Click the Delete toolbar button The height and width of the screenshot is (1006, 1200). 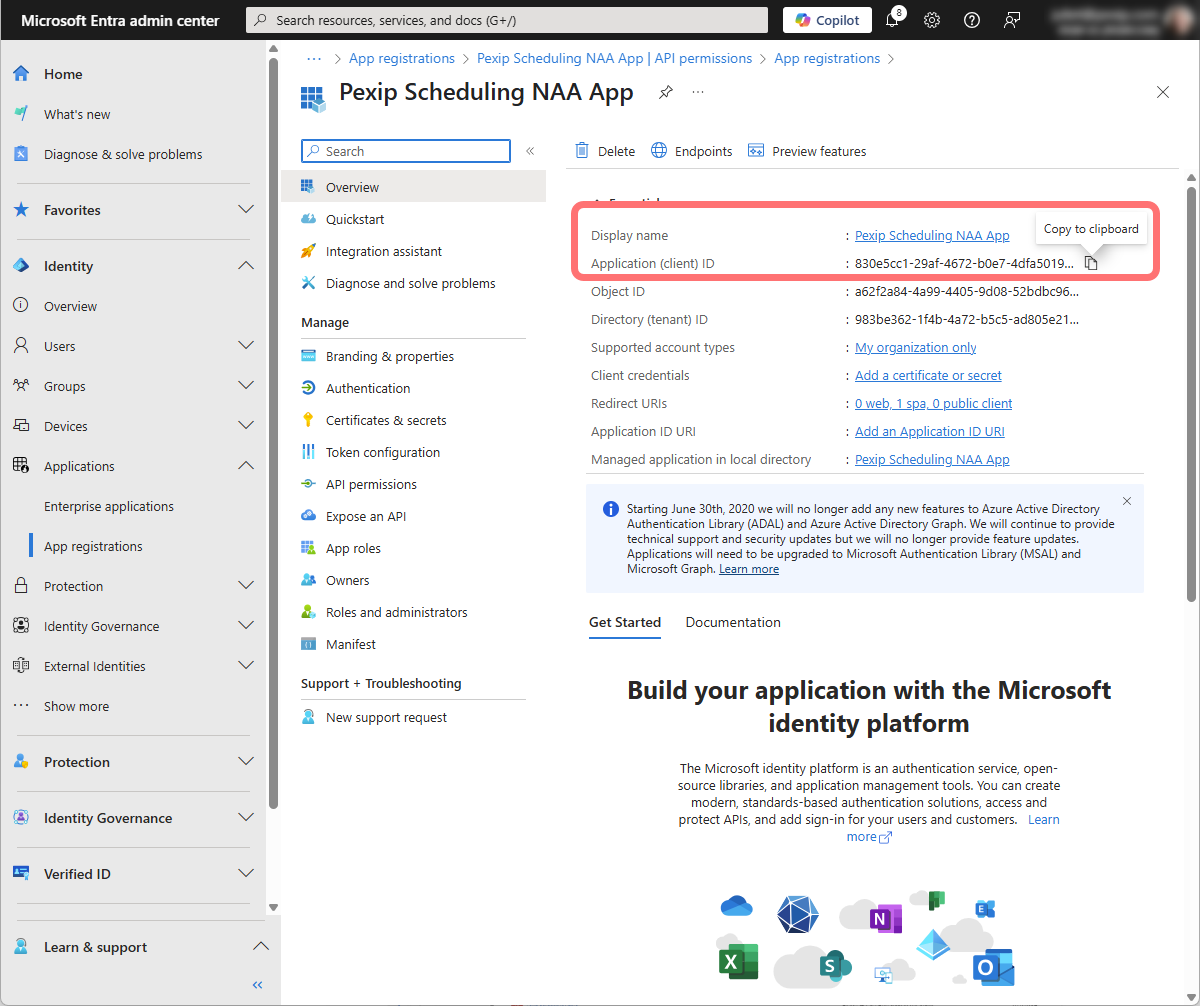coord(606,151)
